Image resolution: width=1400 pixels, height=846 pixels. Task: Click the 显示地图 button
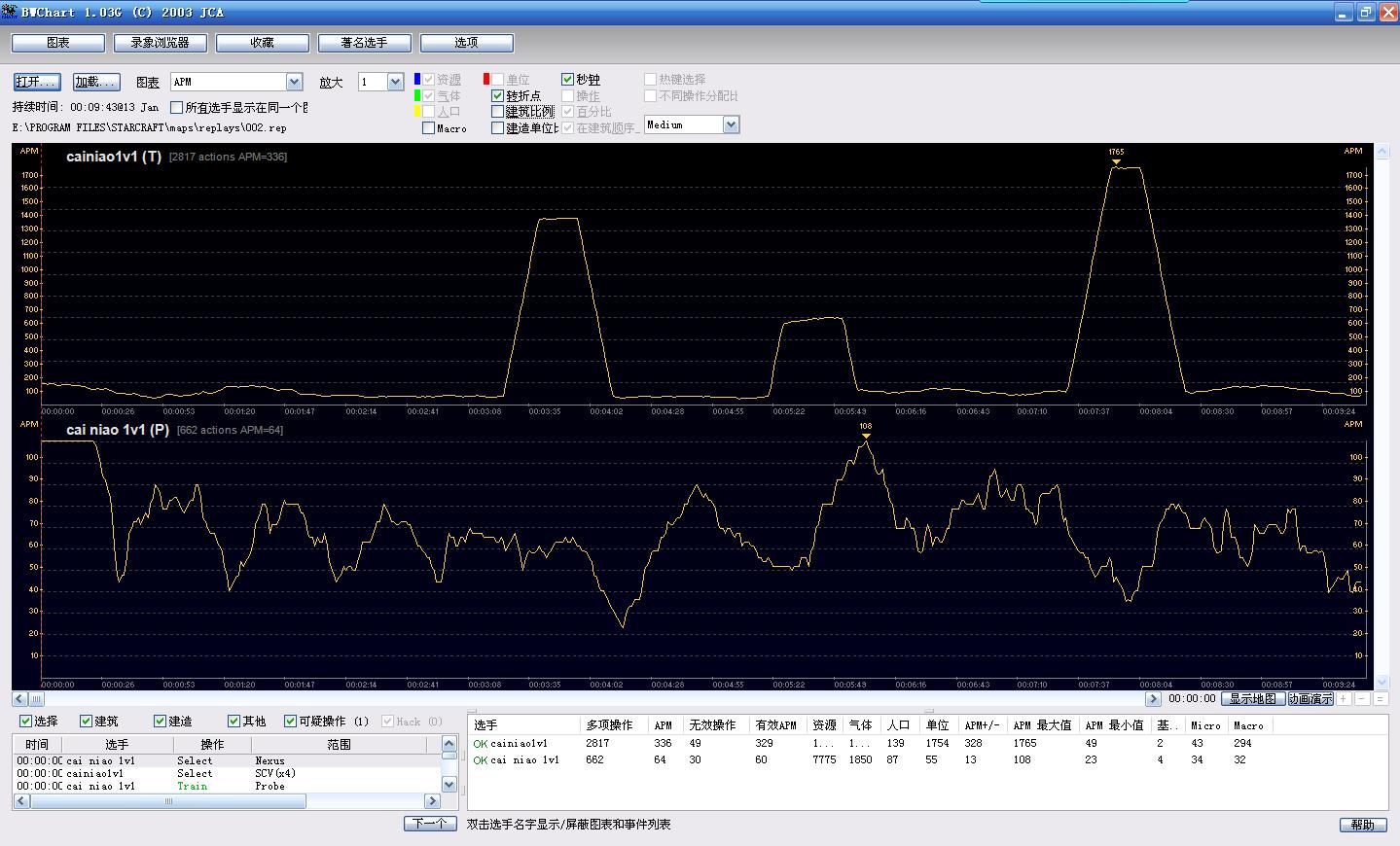point(1252,699)
